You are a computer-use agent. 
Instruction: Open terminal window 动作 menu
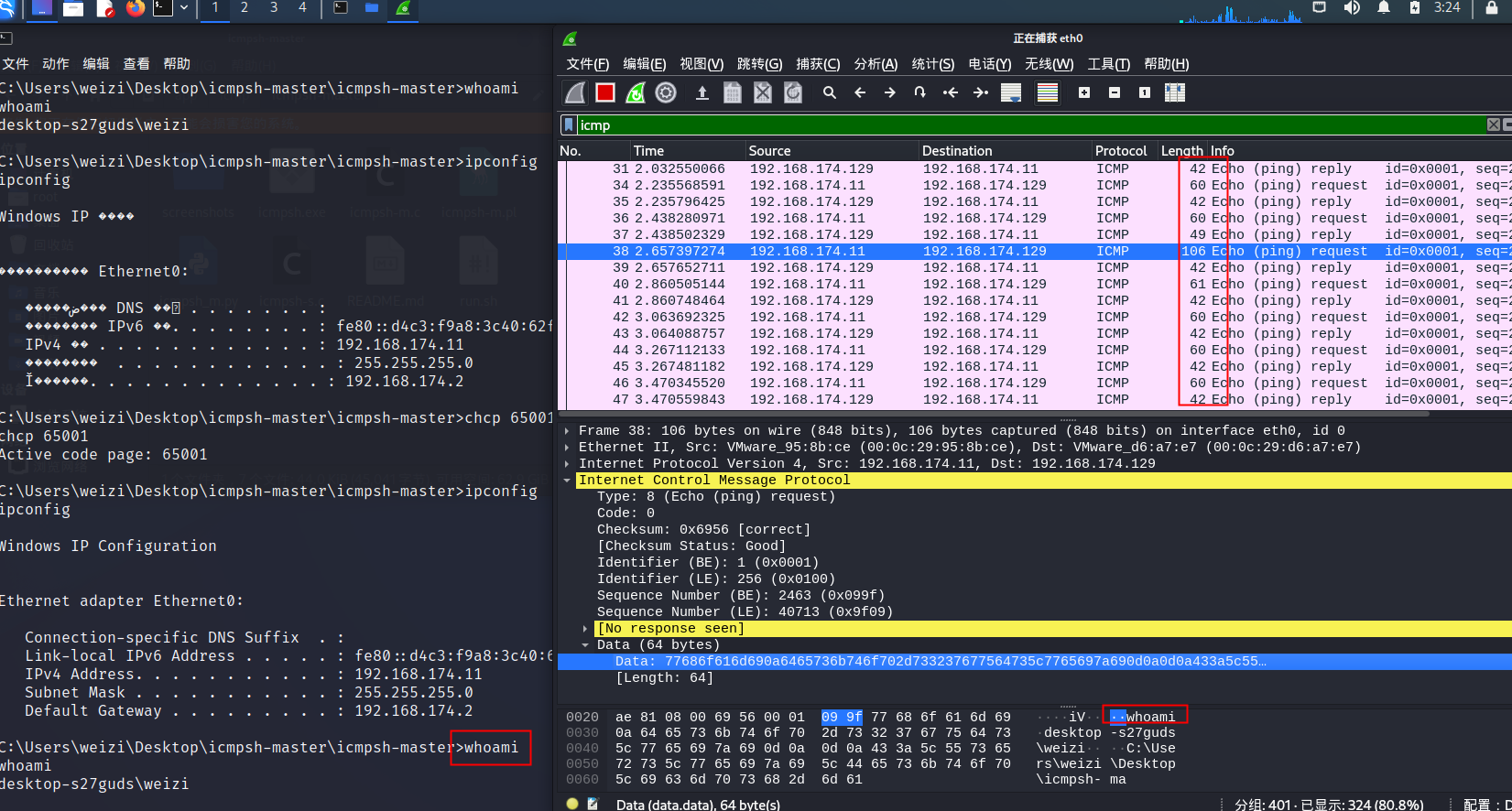[56, 64]
